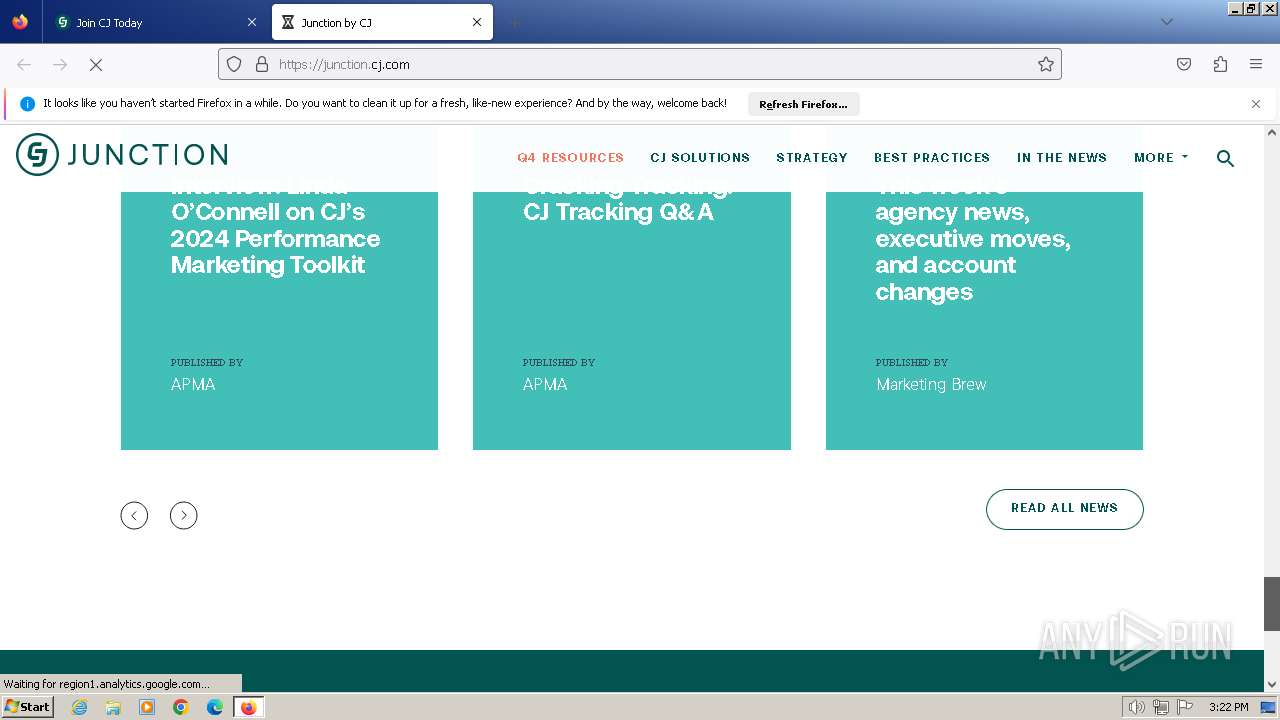The width and height of the screenshot is (1280, 720).
Task: Go forward with the forward arrow
Action: point(60,64)
